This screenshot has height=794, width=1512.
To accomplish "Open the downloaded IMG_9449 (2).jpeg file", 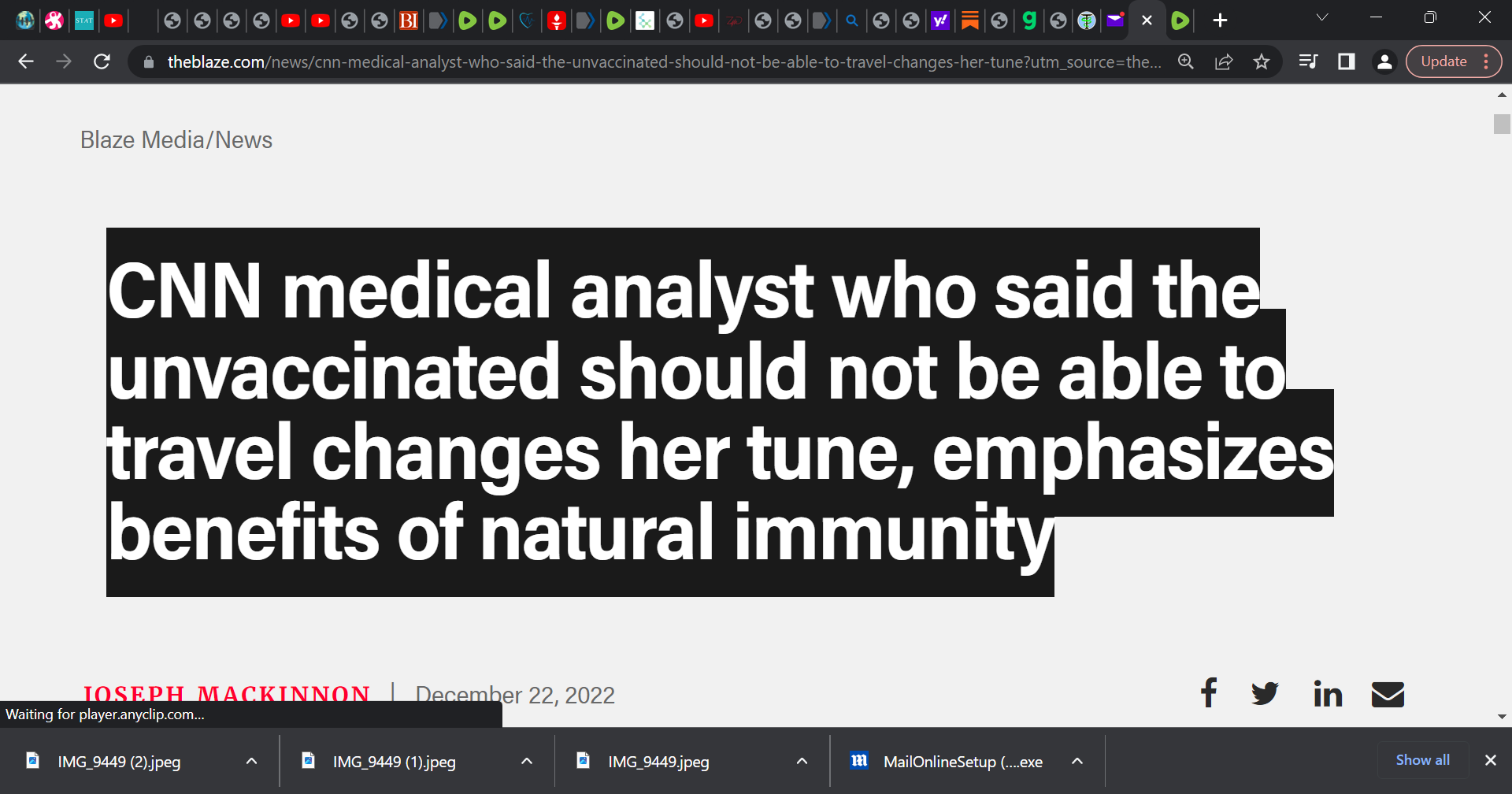I will 119,762.
